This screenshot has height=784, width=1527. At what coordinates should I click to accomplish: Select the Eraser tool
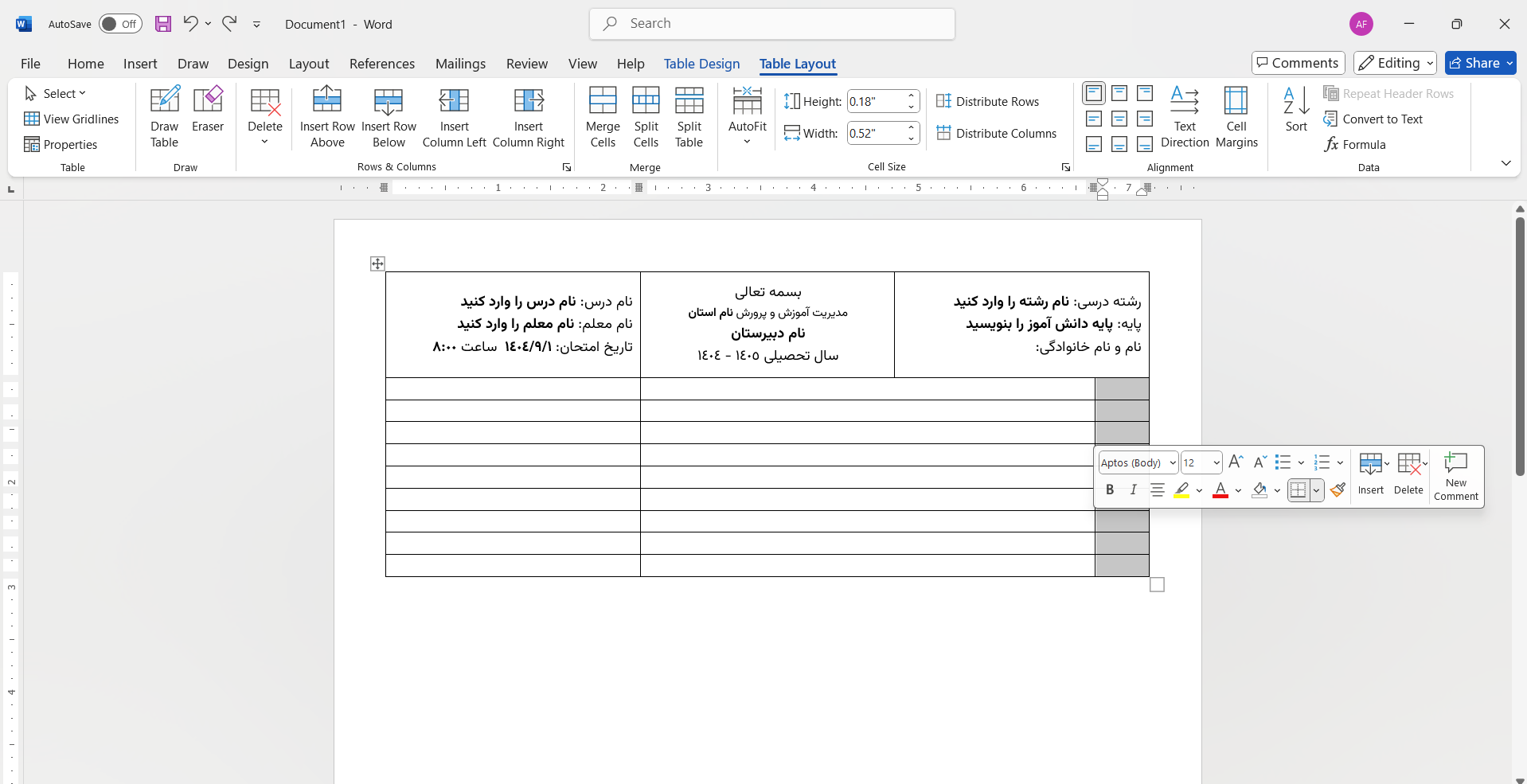(x=208, y=109)
